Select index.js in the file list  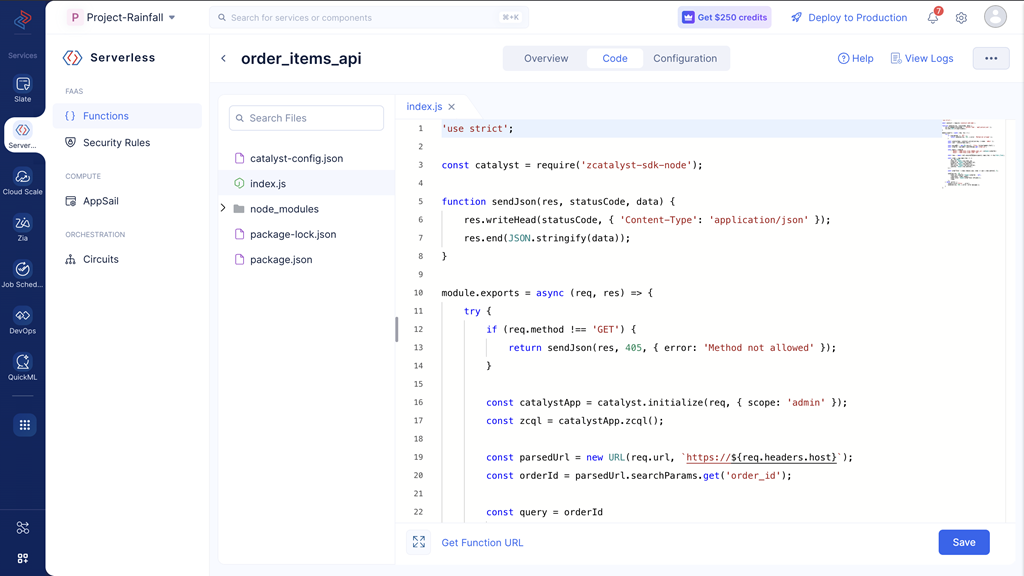click(306, 184)
